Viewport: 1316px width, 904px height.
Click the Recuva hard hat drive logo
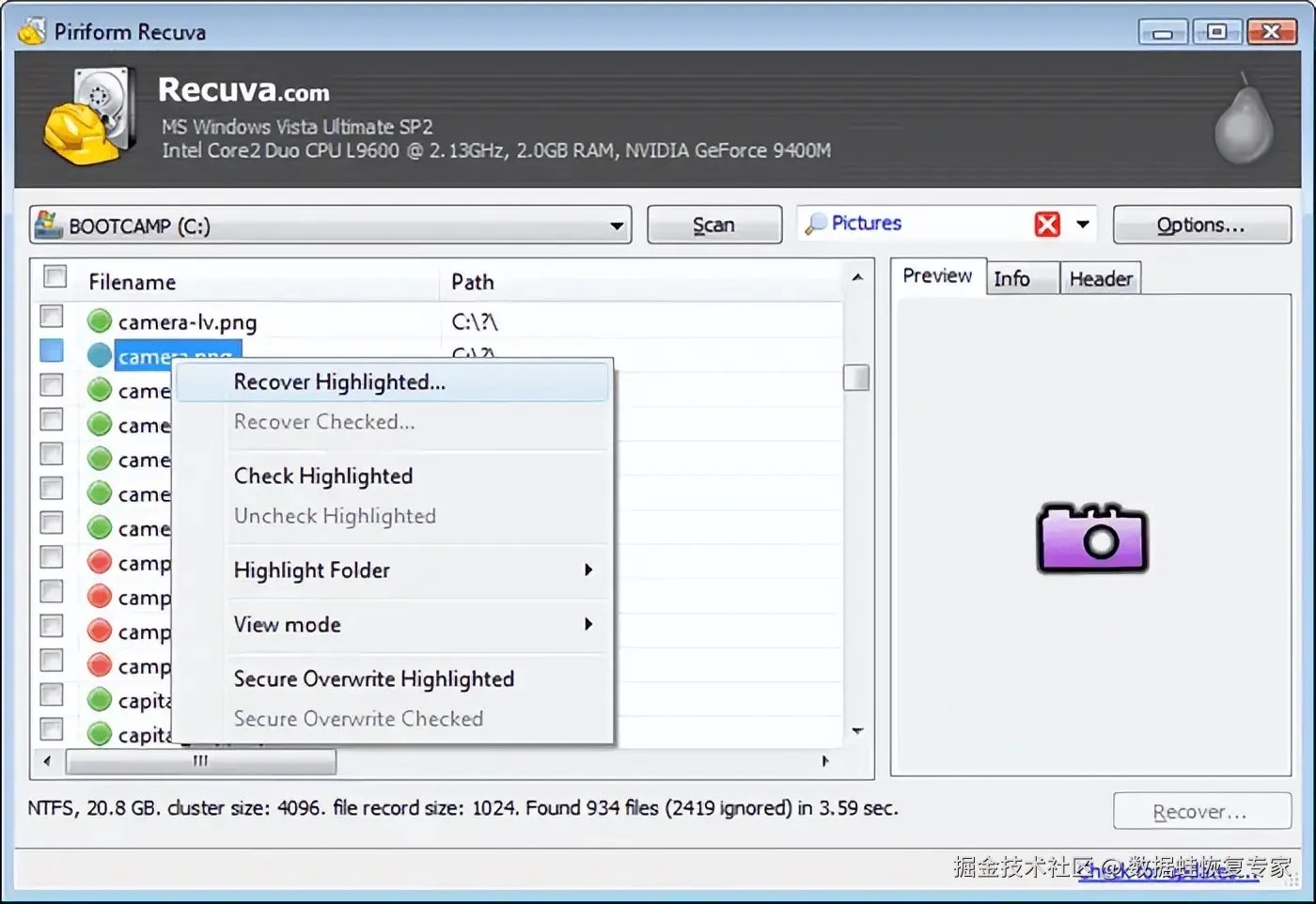click(x=89, y=115)
